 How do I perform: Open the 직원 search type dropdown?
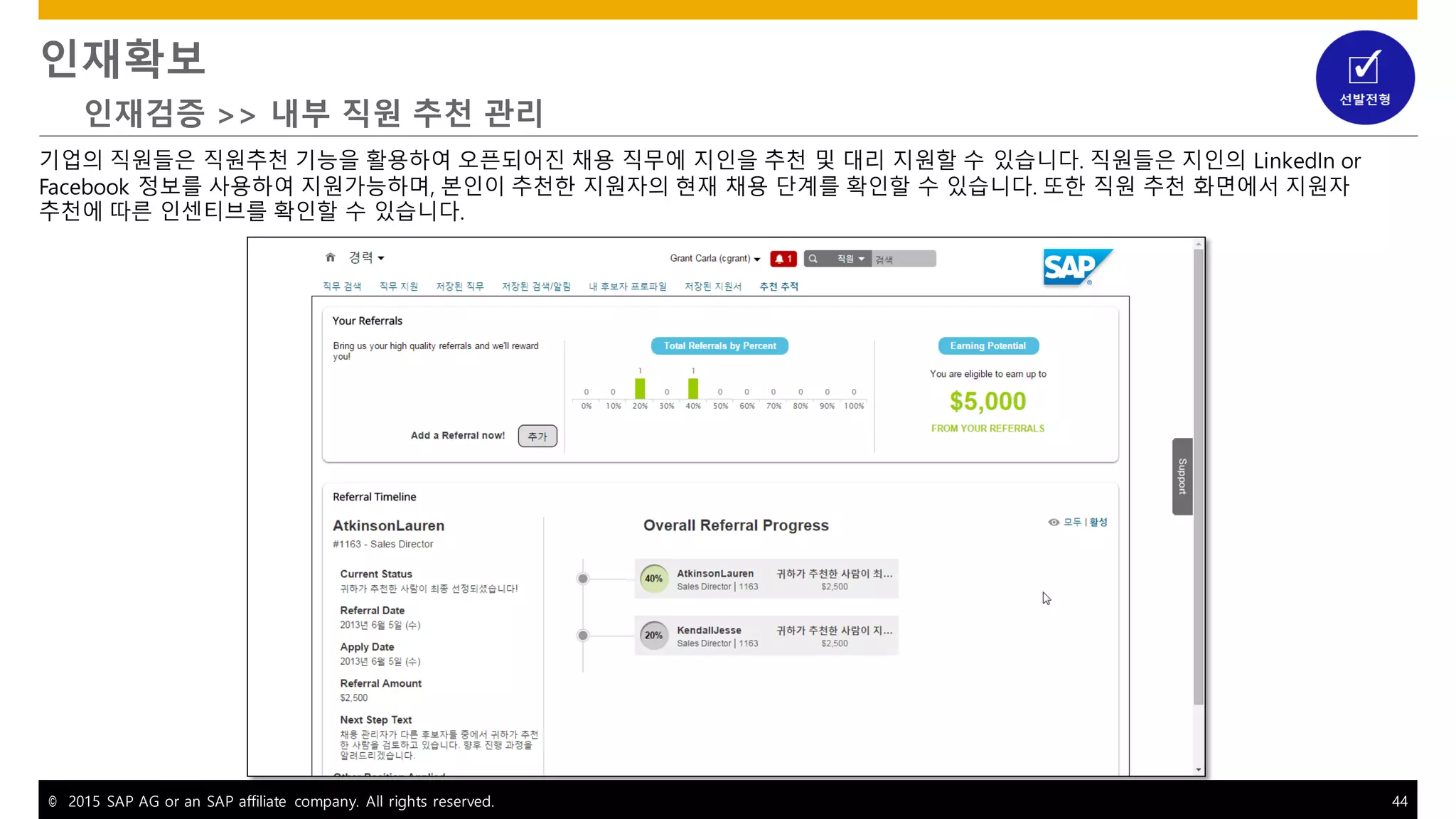[x=850, y=259]
